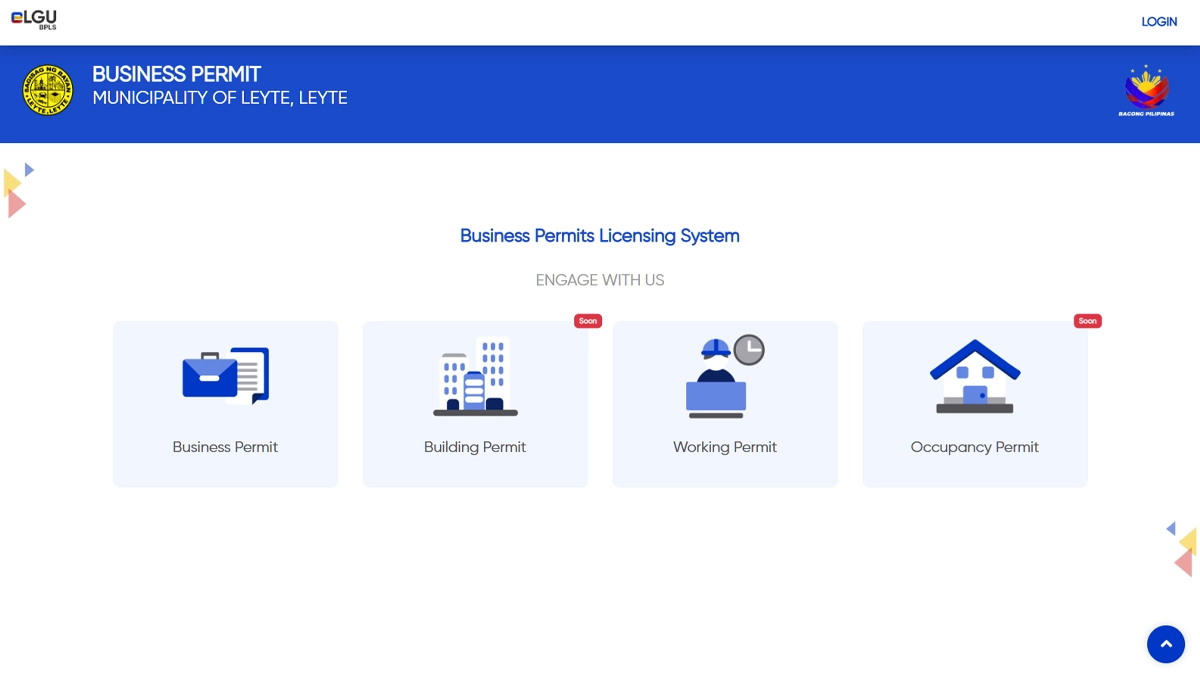Select the buildings Building Permit icon
The width and height of the screenshot is (1200, 675).
pos(475,376)
